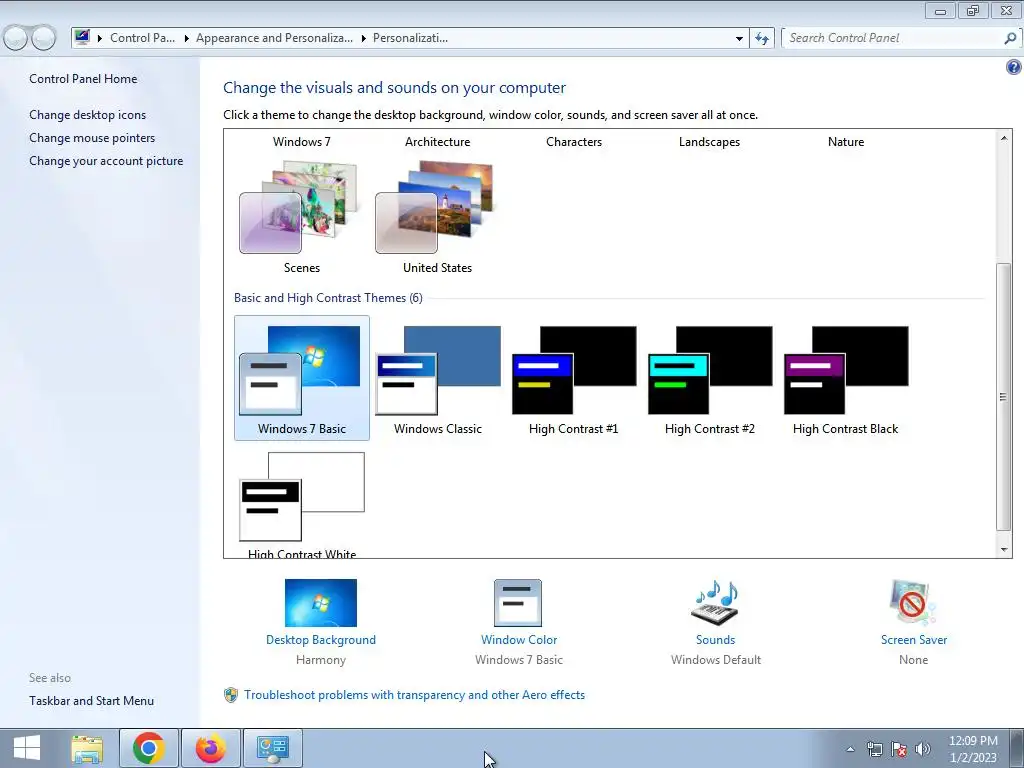The height and width of the screenshot is (768, 1024).
Task: Launch Firefox from the taskbar
Action: coord(210,748)
